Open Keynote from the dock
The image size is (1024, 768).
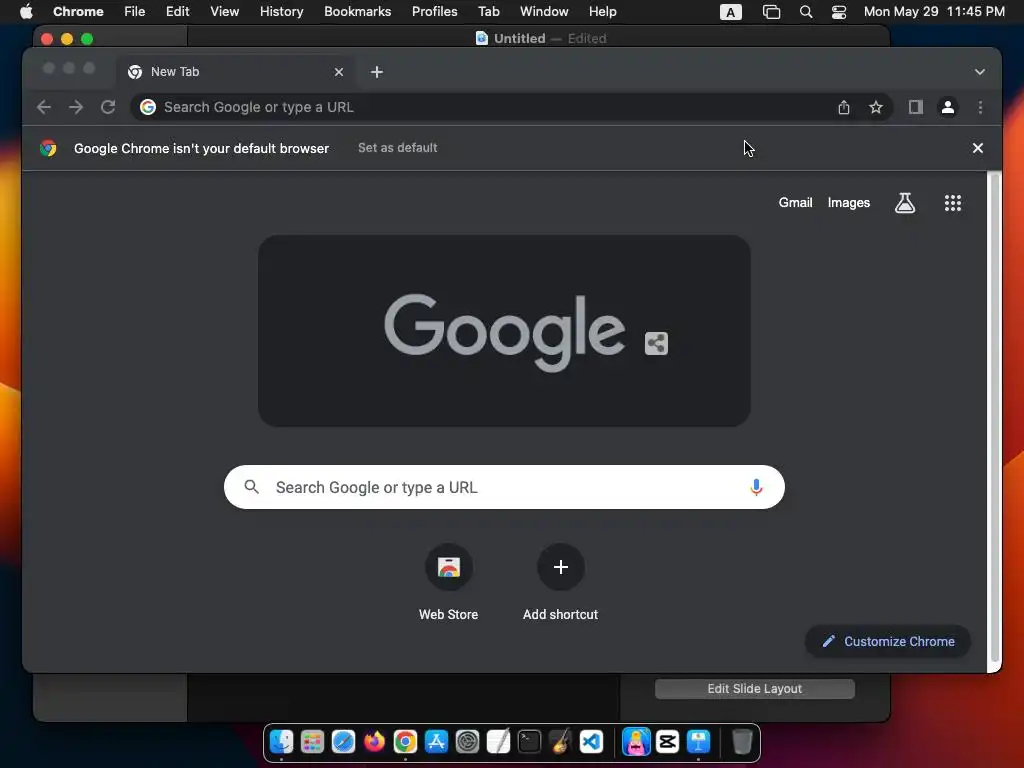(698, 742)
